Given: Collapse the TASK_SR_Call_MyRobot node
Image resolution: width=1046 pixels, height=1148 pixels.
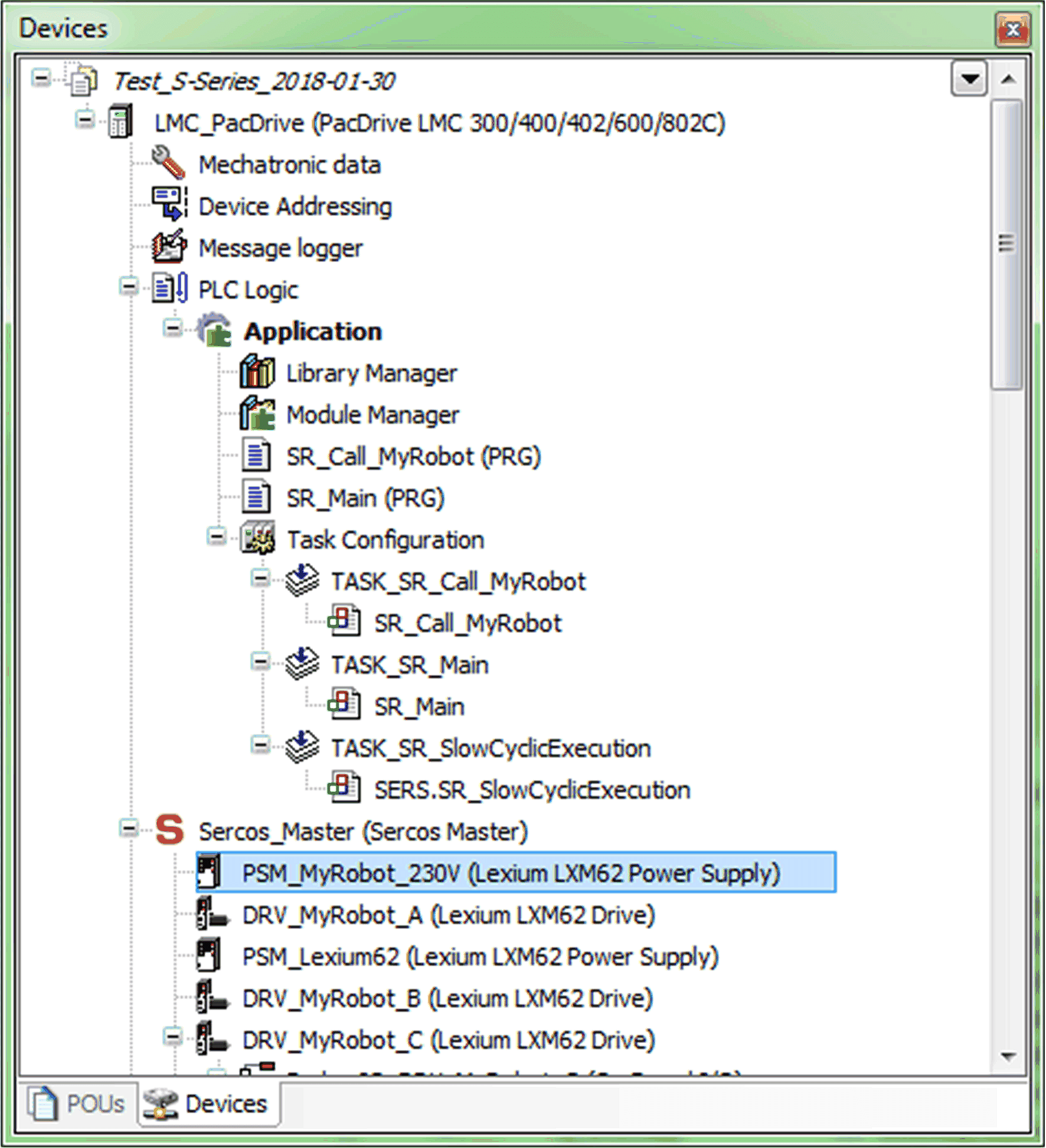Looking at the screenshot, I should tap(260, 578).
